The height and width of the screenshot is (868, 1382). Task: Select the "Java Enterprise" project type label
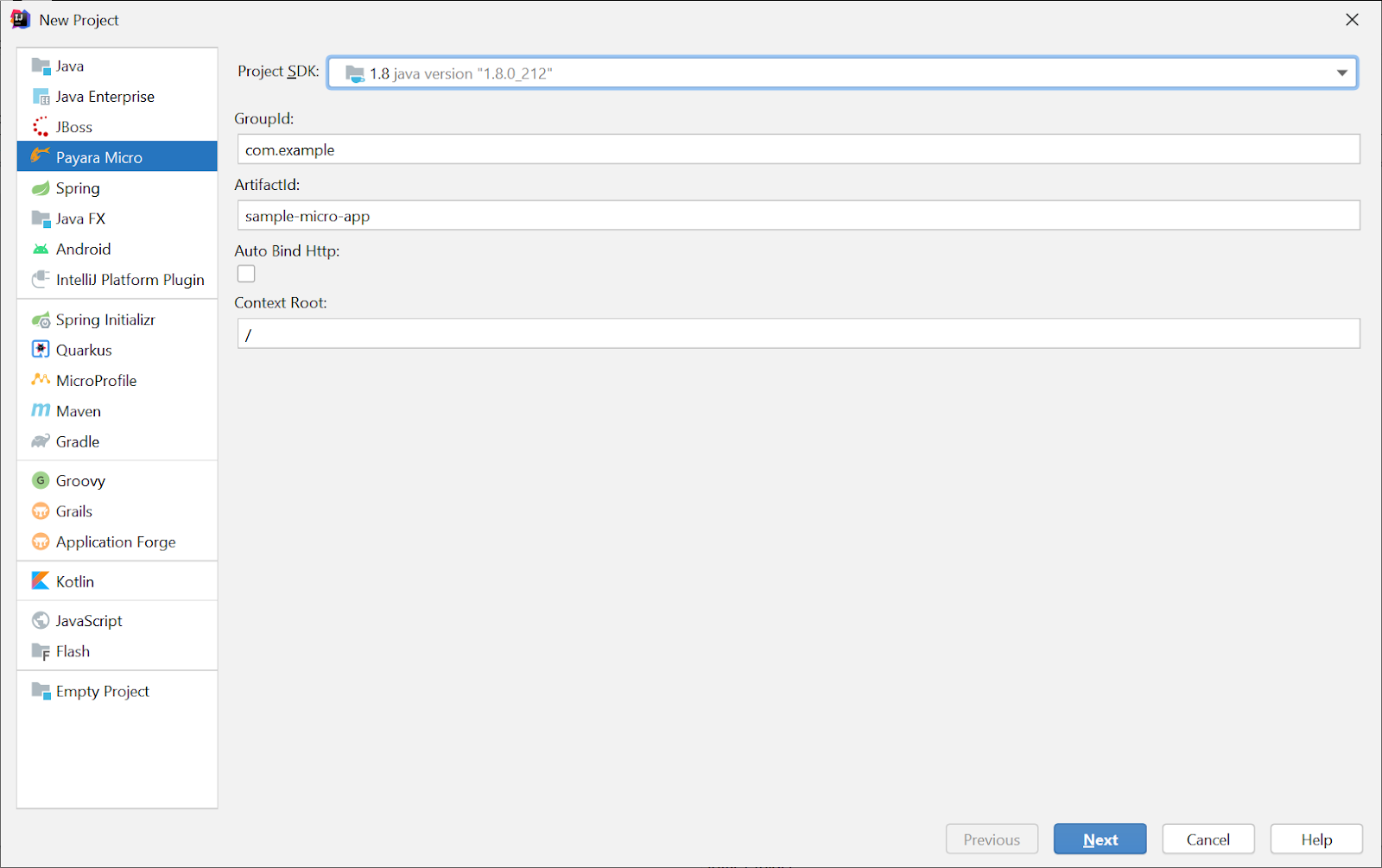[x=105, y=97]
